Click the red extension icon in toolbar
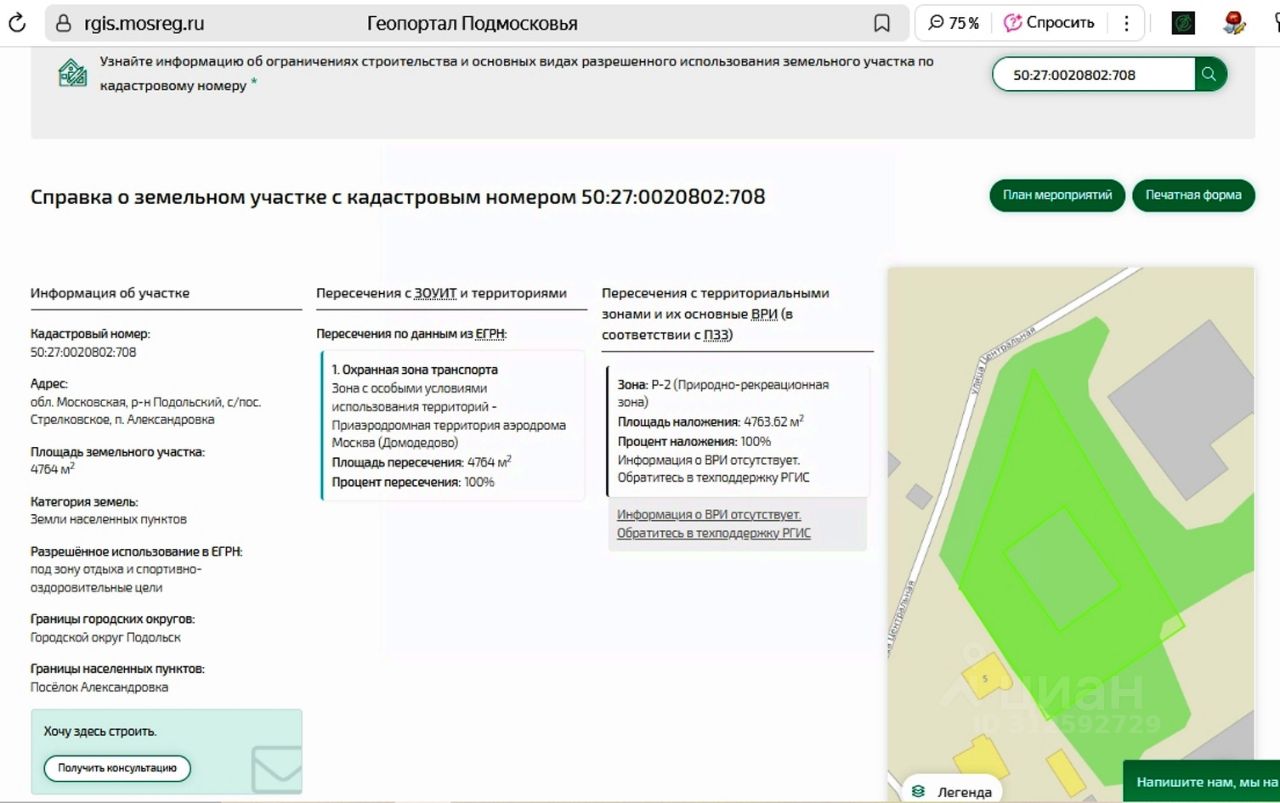The width and height of the screenshot is (1280, 803). click(1234, 23)
